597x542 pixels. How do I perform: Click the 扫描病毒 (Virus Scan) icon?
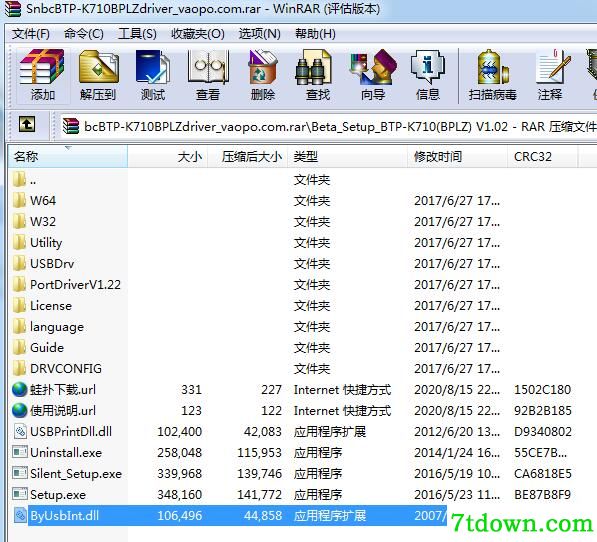click(x=493, y=67)
